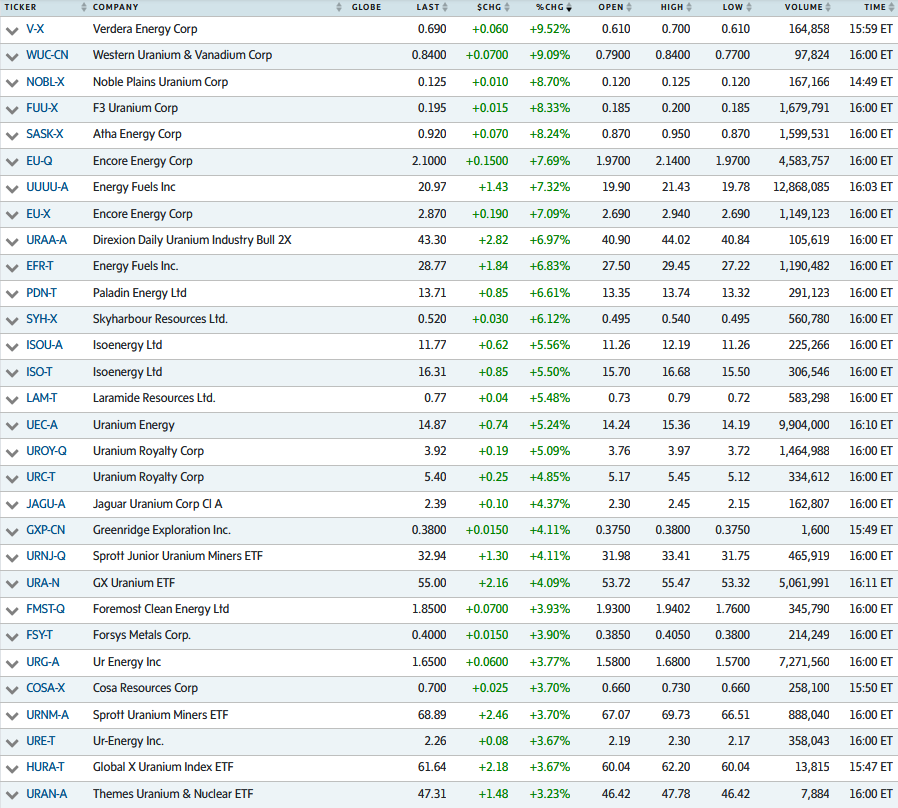This screenshot has height=808, width=898.
Task: Expand the UUUU-A row chevron
Action: (x=12, y=188)
